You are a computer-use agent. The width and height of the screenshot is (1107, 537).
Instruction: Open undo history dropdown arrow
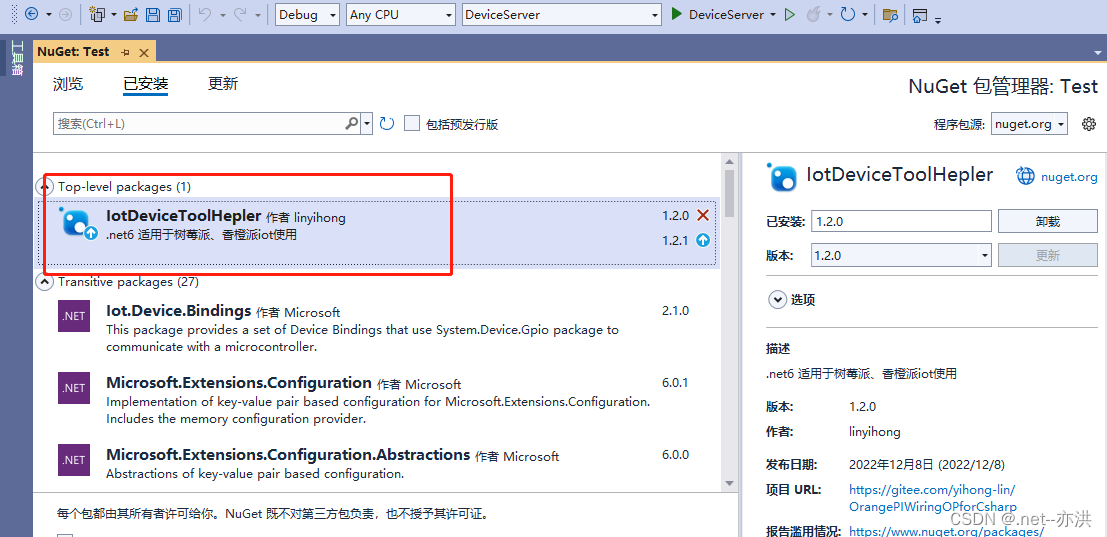[222, 15]
